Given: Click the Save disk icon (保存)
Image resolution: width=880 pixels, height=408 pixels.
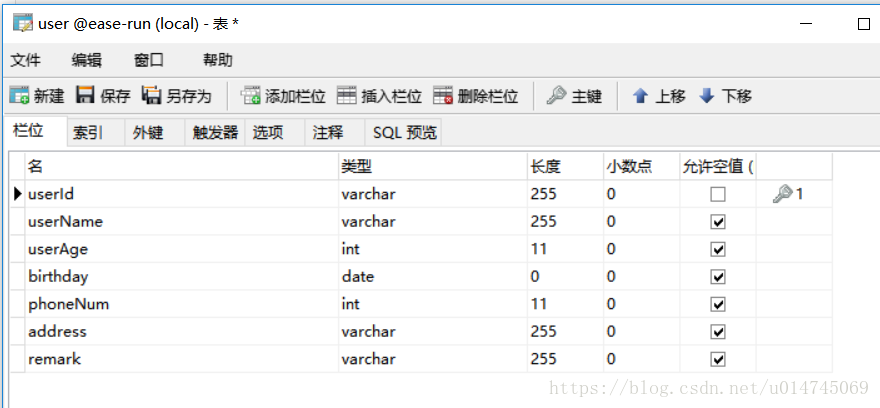Looking at the screenshot, I should tap(85, 96).
